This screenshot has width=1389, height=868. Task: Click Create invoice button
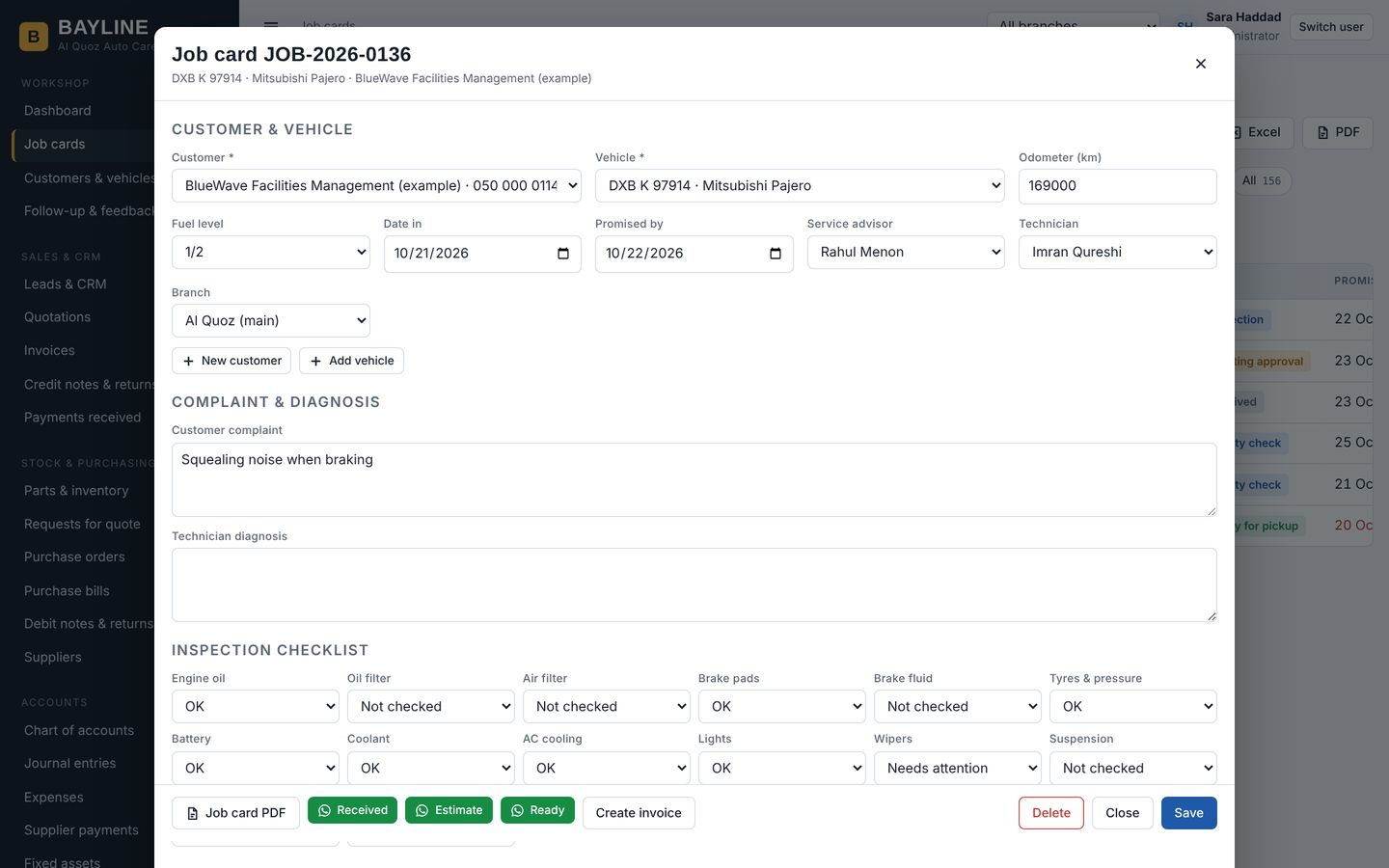[639, 813]
